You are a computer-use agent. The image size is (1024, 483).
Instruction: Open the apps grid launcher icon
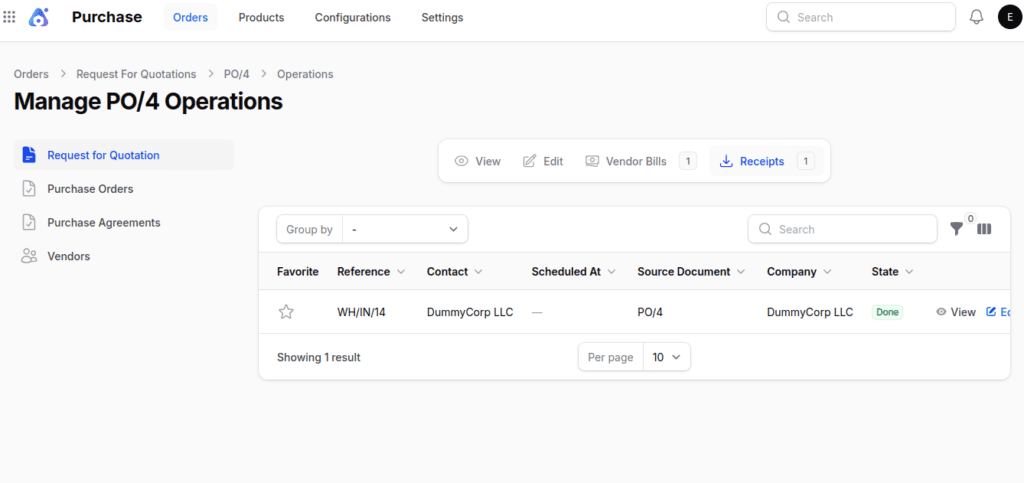9,17
